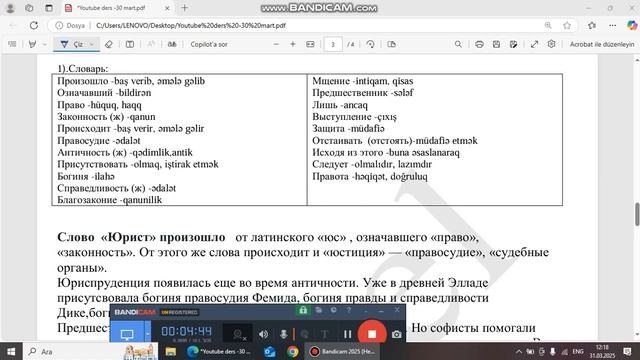640x360 pixels.
Task: Refresh the page
Action: click(x=34, y=25)
